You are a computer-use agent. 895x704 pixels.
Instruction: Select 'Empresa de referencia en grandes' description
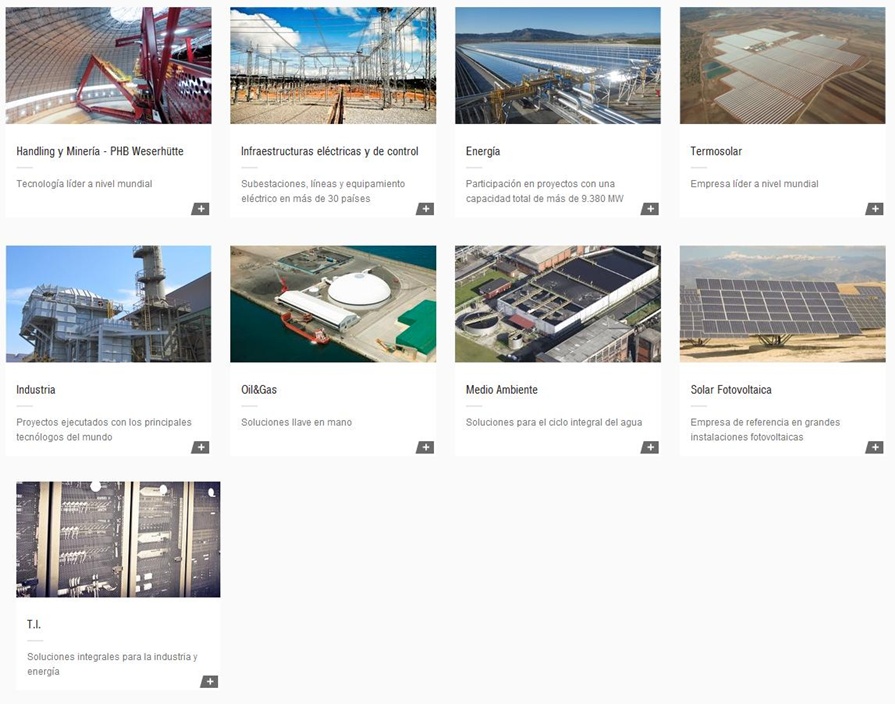coord(765,423)
